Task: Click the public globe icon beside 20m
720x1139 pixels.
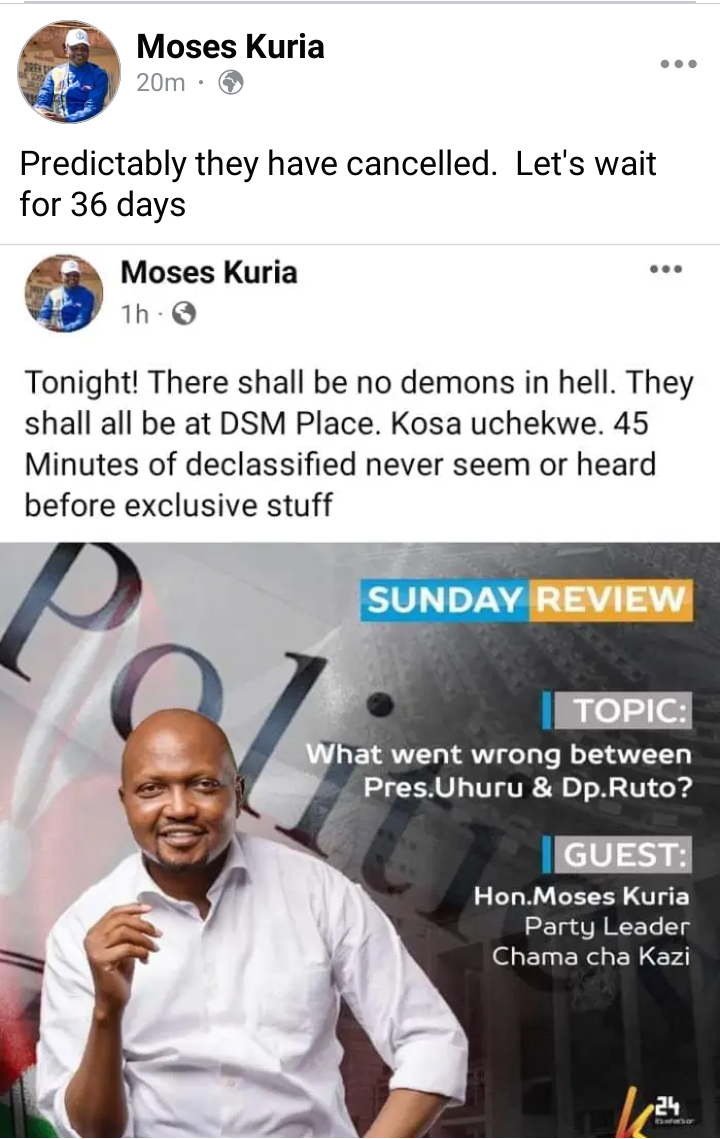Action: point(231,83)
